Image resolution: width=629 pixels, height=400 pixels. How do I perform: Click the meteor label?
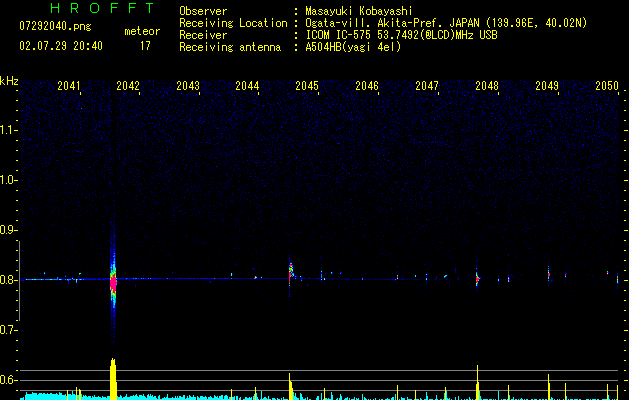142,31
